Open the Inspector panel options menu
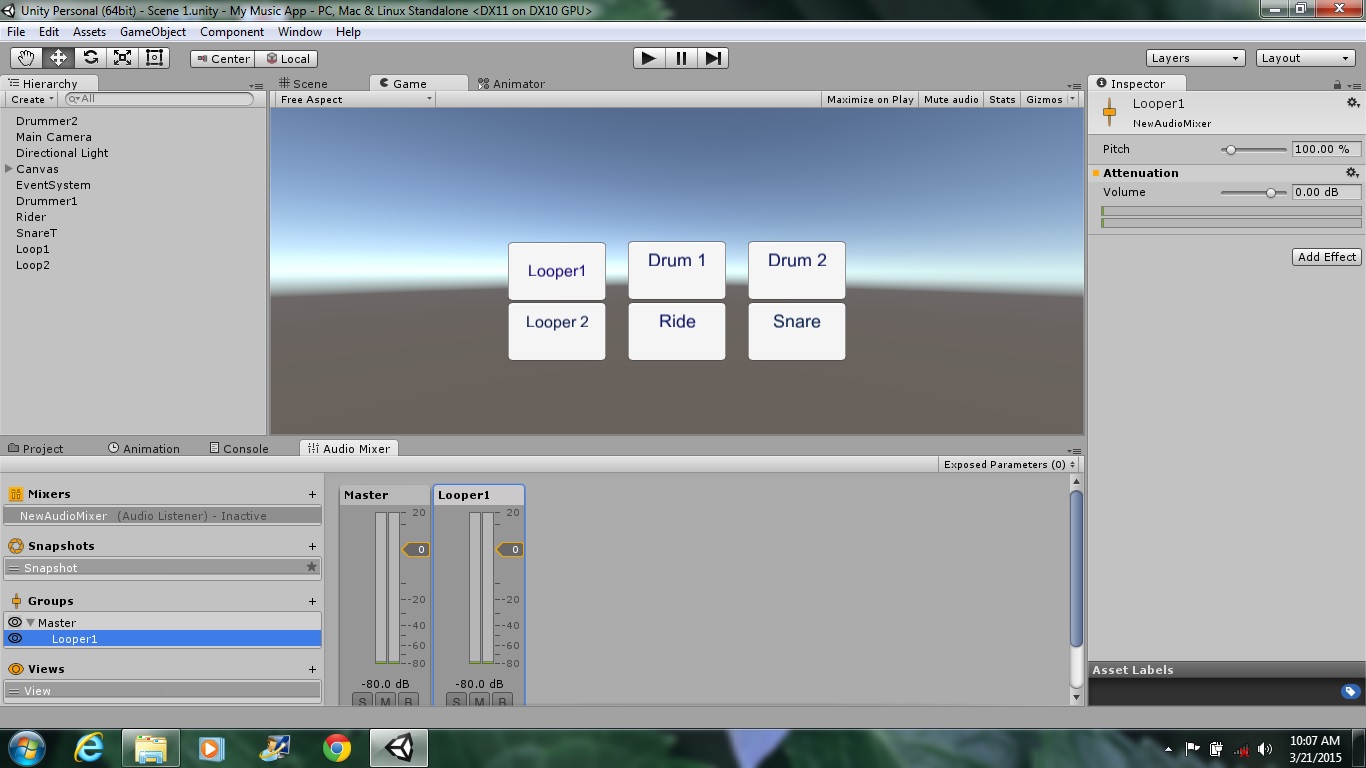 1354,85
